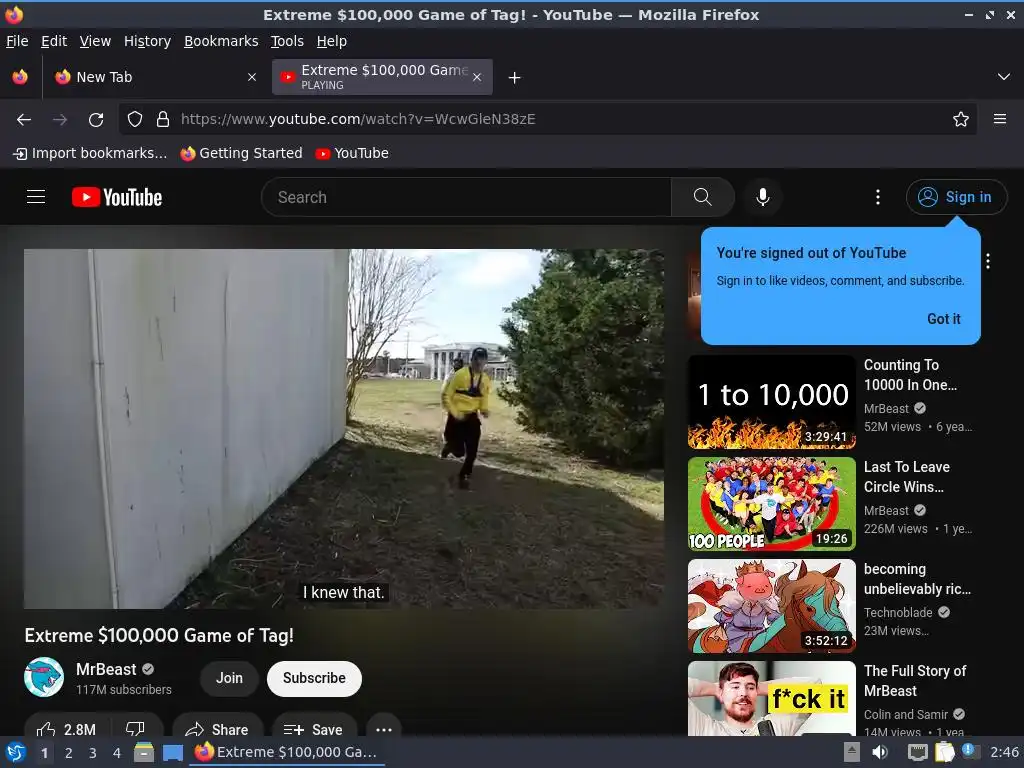1024x768 pixels.
Task: Select the address bar URL
Action: click(x=358, y=119)
